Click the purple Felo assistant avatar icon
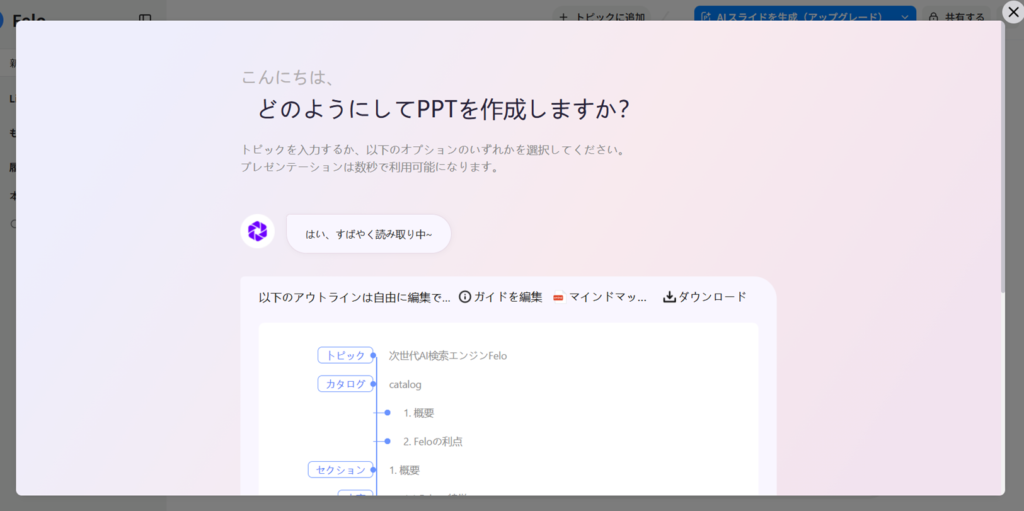This screenshot has width=1024, height=511. (257, 232)
